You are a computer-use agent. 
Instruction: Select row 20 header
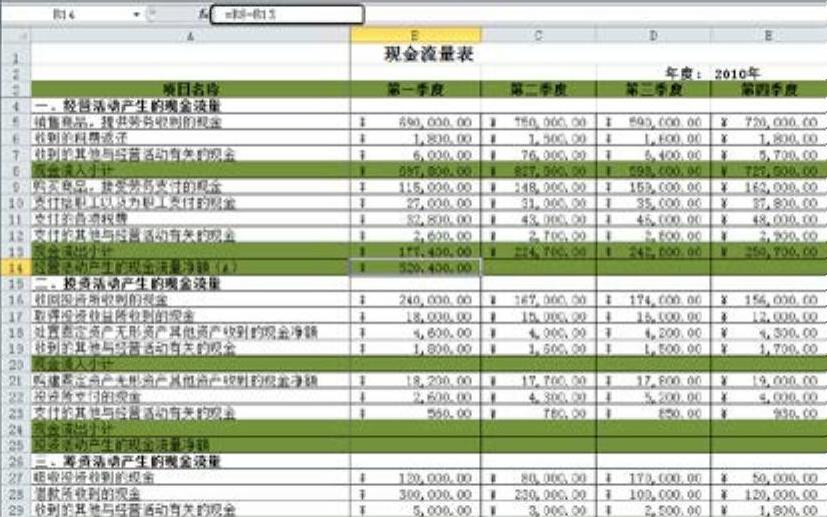[x=16, y=365]
